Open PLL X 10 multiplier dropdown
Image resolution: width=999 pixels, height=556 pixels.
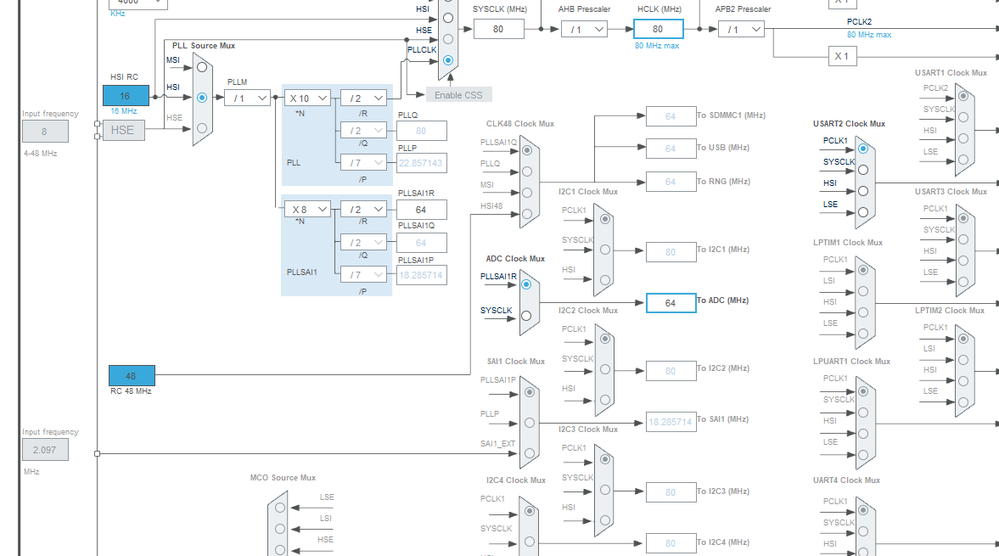point(307,98)
